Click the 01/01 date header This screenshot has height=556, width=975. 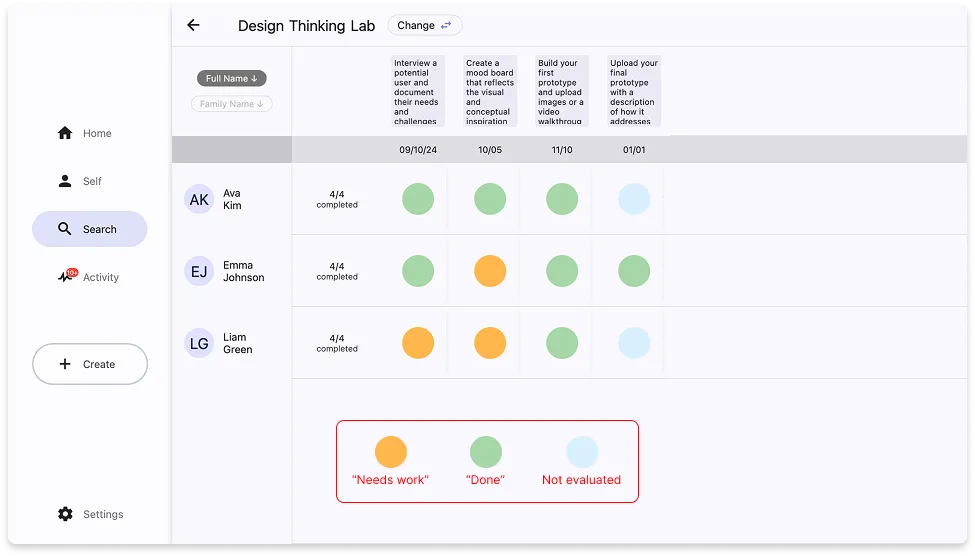(x=634, y=150)
